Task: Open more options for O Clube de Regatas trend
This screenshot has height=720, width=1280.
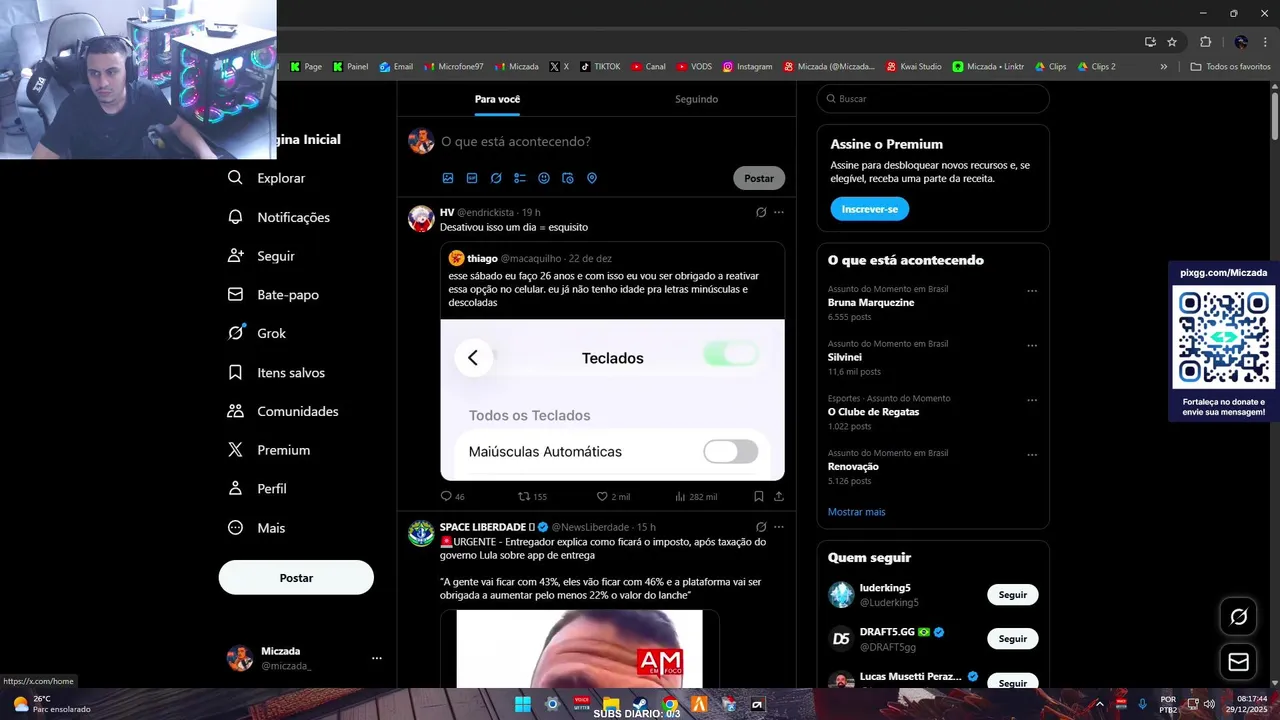Action: pos(1032,400)
